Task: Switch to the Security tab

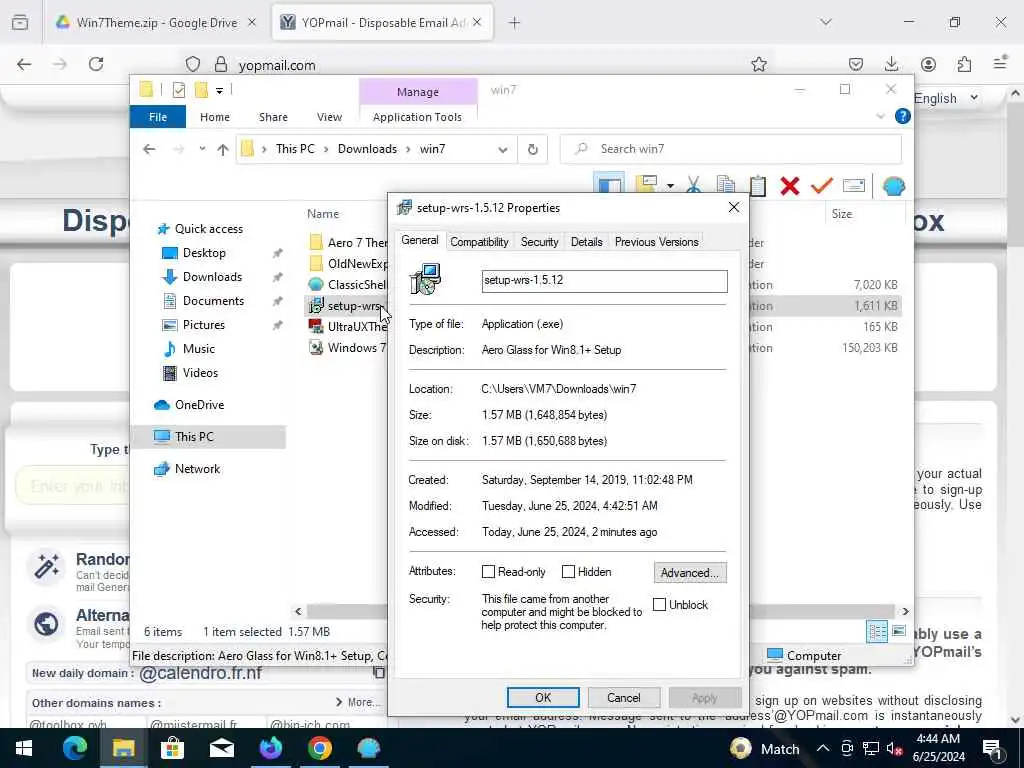Action: (x=539, y=242)
